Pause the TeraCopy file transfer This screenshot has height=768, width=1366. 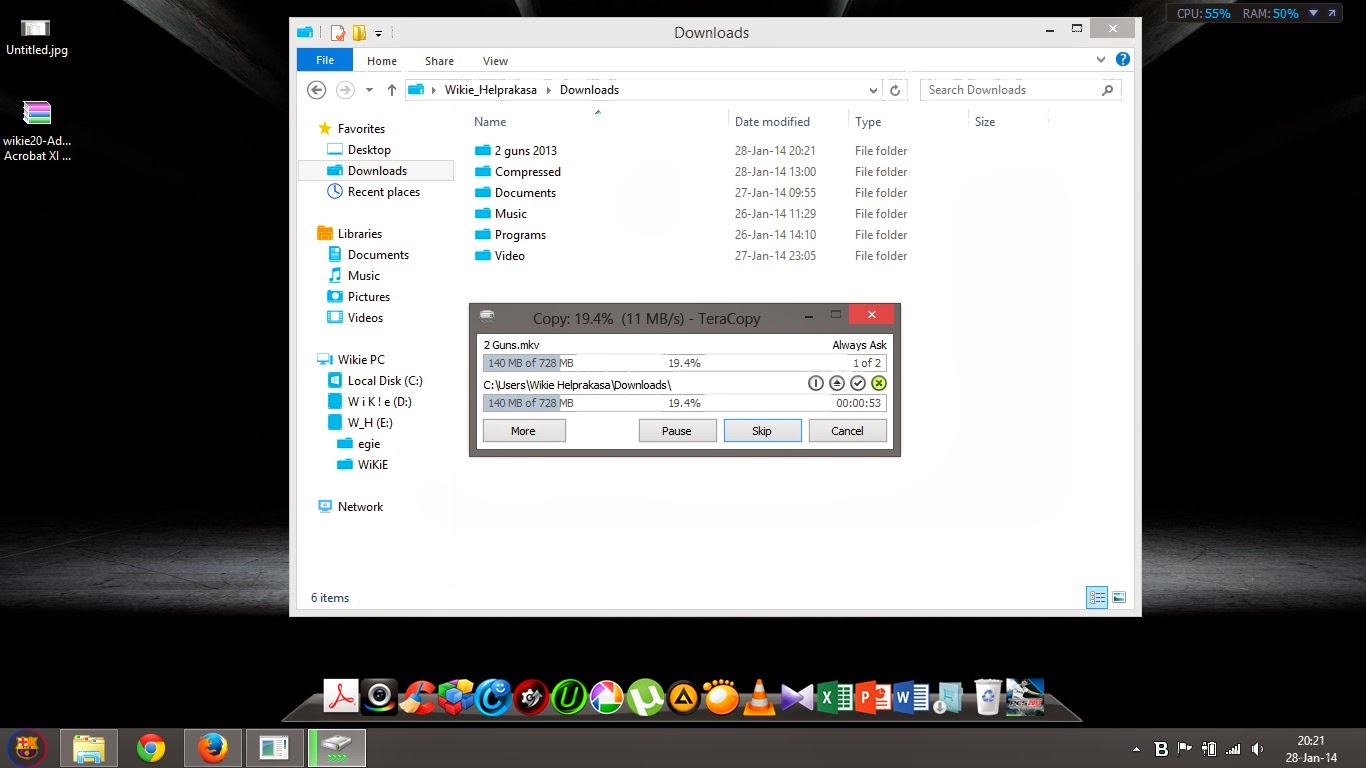[x=677, y=431]
